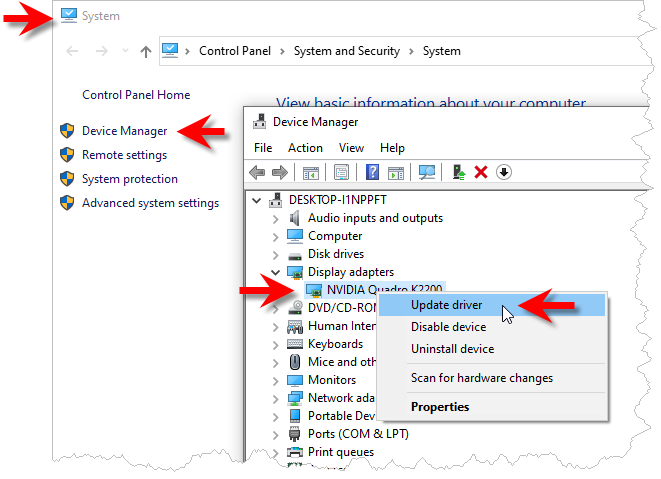Select Monitors tree item label

332,380
